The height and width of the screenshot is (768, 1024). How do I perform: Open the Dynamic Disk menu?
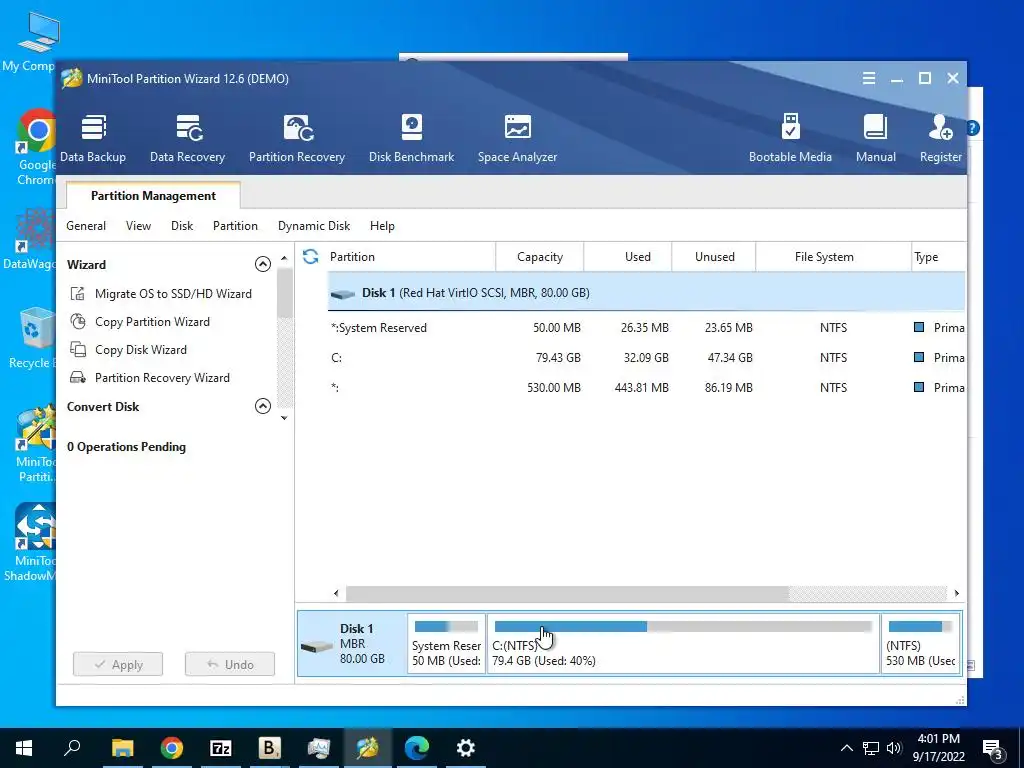[x=313, y=226]
